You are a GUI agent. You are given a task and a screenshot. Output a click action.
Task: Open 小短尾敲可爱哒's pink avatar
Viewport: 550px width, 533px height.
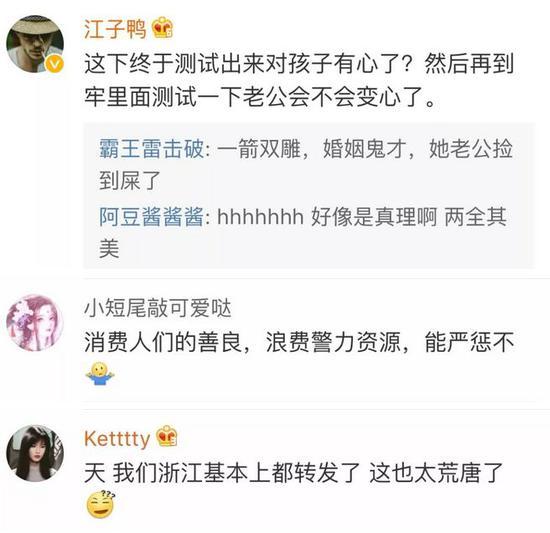(x=35, y=323)
